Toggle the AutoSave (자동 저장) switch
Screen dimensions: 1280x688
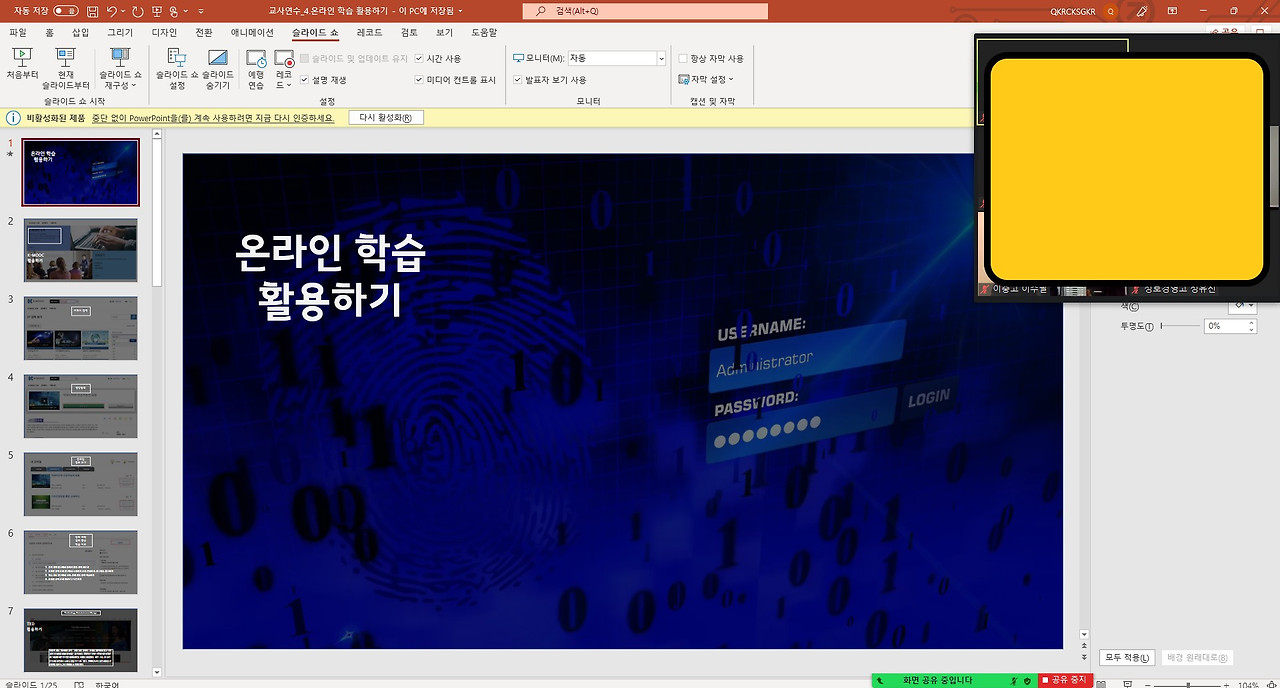point(65,11)
